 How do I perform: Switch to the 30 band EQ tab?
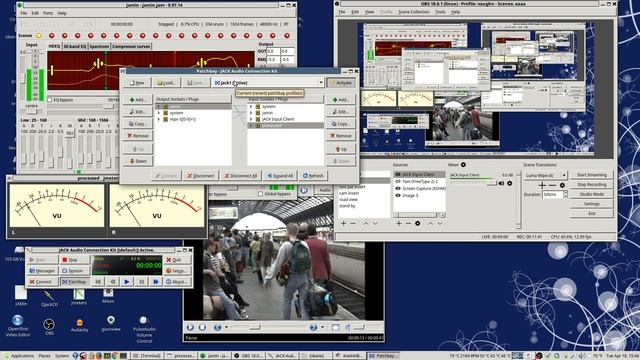tap(75, 47)
